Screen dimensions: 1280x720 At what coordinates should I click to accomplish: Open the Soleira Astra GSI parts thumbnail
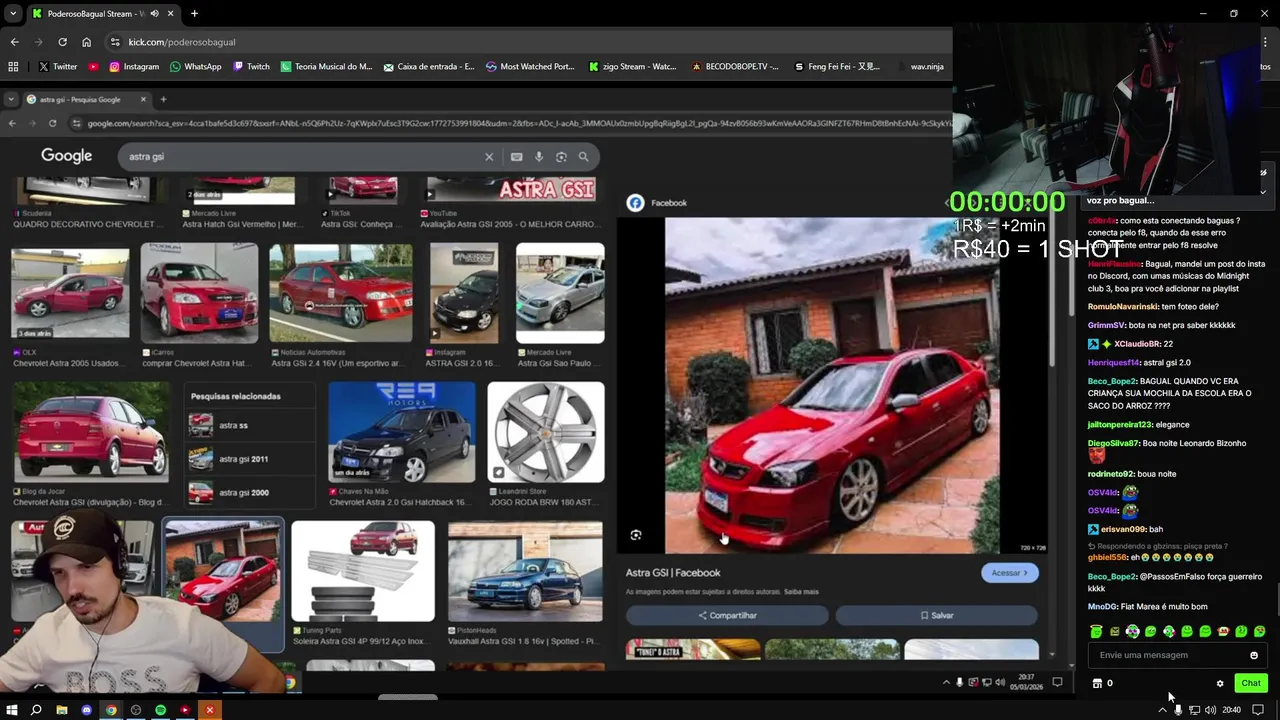pos(363,572)
